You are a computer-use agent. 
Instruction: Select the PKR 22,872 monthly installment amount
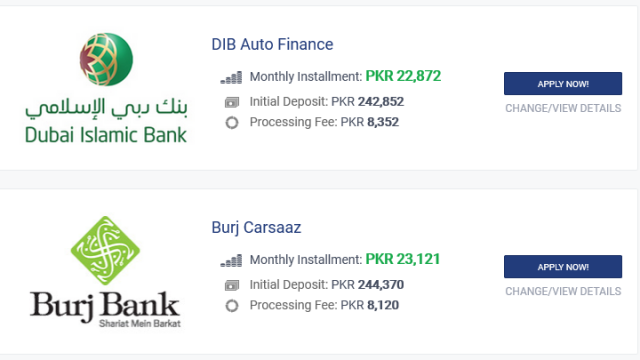[x=403, y=76]
